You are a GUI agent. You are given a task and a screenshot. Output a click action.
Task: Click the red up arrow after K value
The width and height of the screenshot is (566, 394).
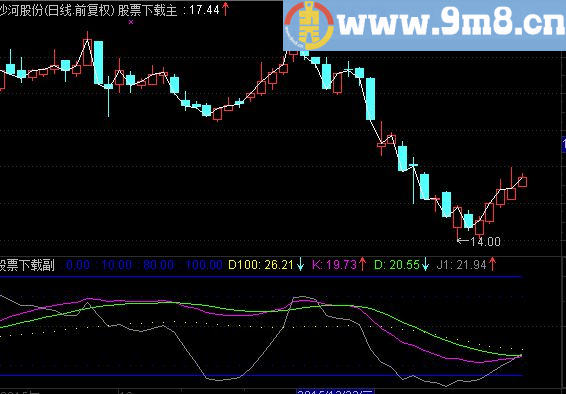pyautogui.click(x=362, y=265)
